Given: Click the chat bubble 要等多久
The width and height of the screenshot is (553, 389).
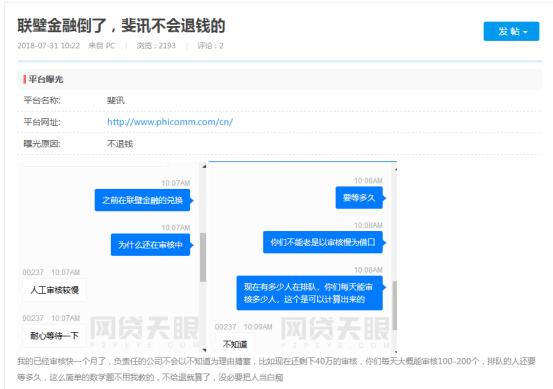Looking at the screenshot, I should click(x=359, y=197).
